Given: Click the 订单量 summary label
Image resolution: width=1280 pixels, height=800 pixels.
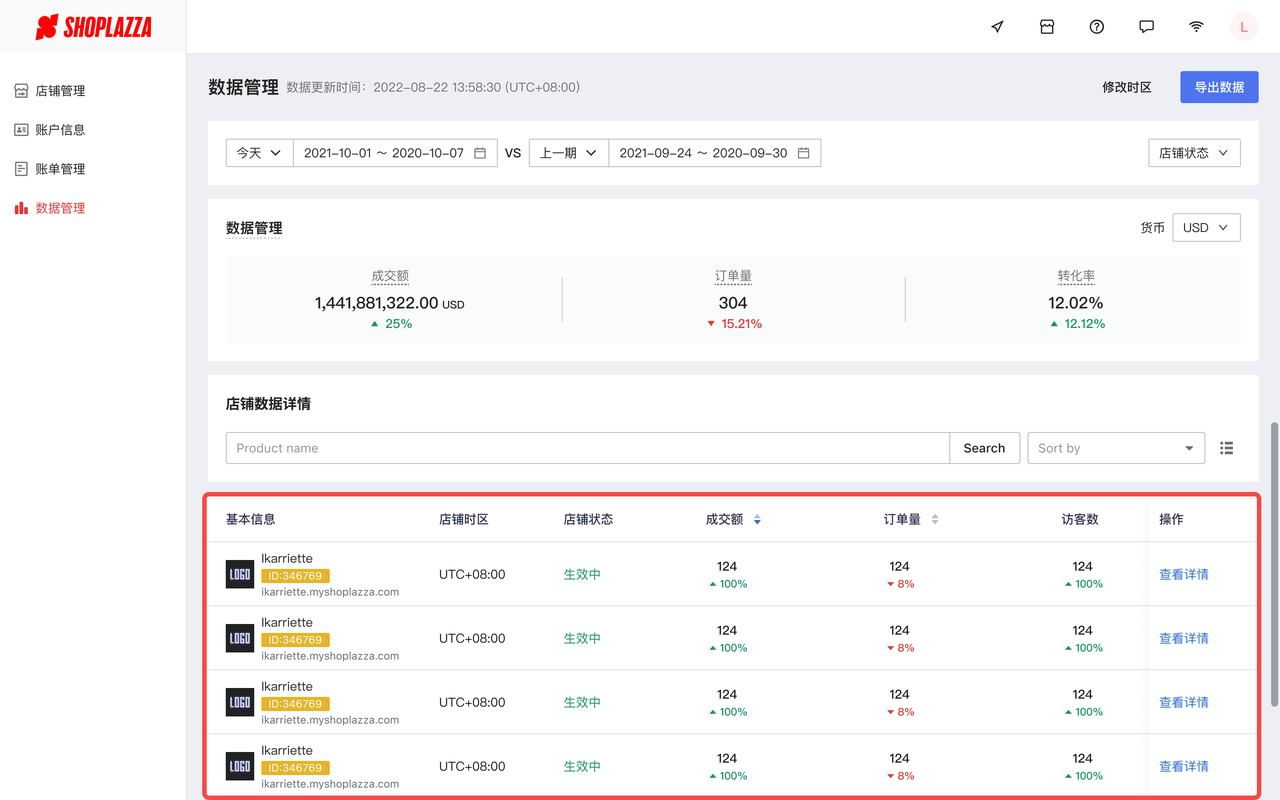Looking at the screenshot, I should (x=733, y=277).
